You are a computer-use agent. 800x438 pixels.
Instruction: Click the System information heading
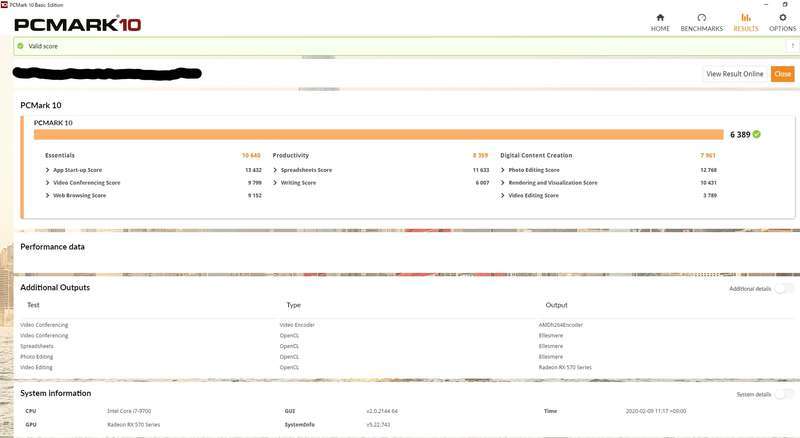[x=56, y=393]
